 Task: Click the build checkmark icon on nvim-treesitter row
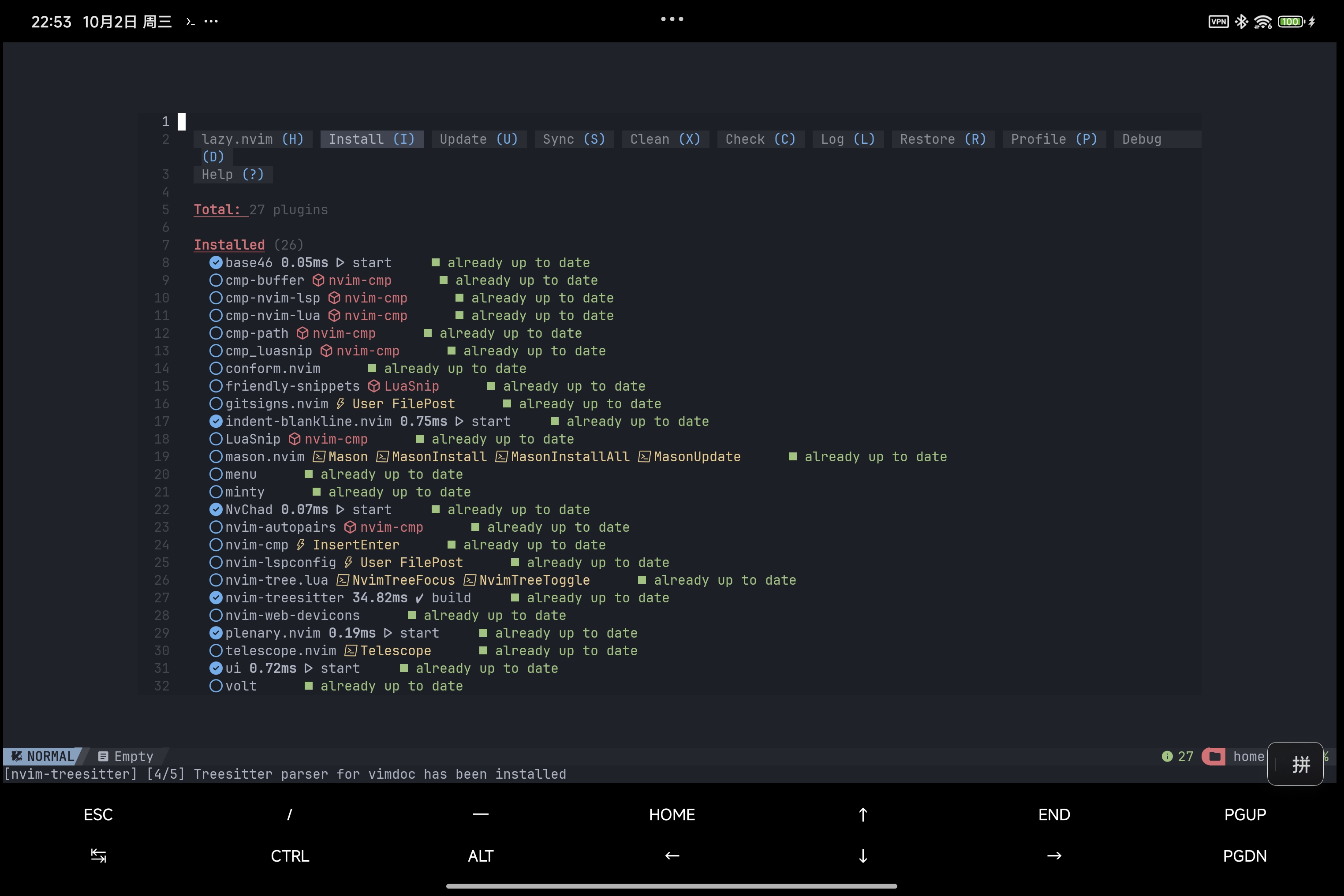(x=419, y=598)
